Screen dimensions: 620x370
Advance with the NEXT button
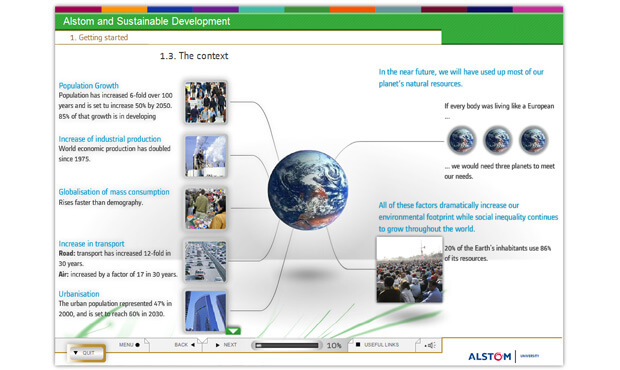(226, 345)
